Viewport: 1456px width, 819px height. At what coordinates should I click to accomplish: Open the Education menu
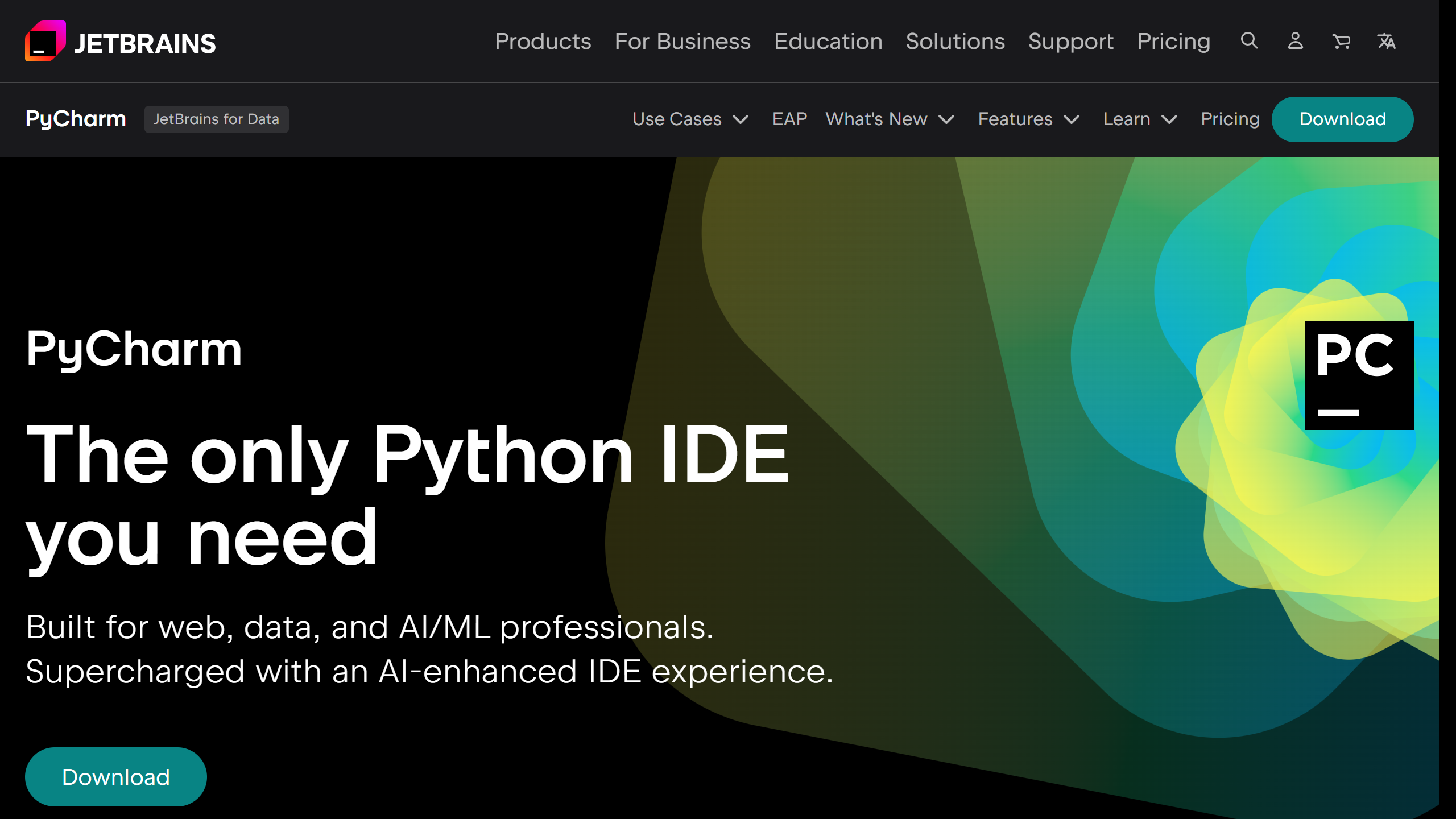click(828, 41)
